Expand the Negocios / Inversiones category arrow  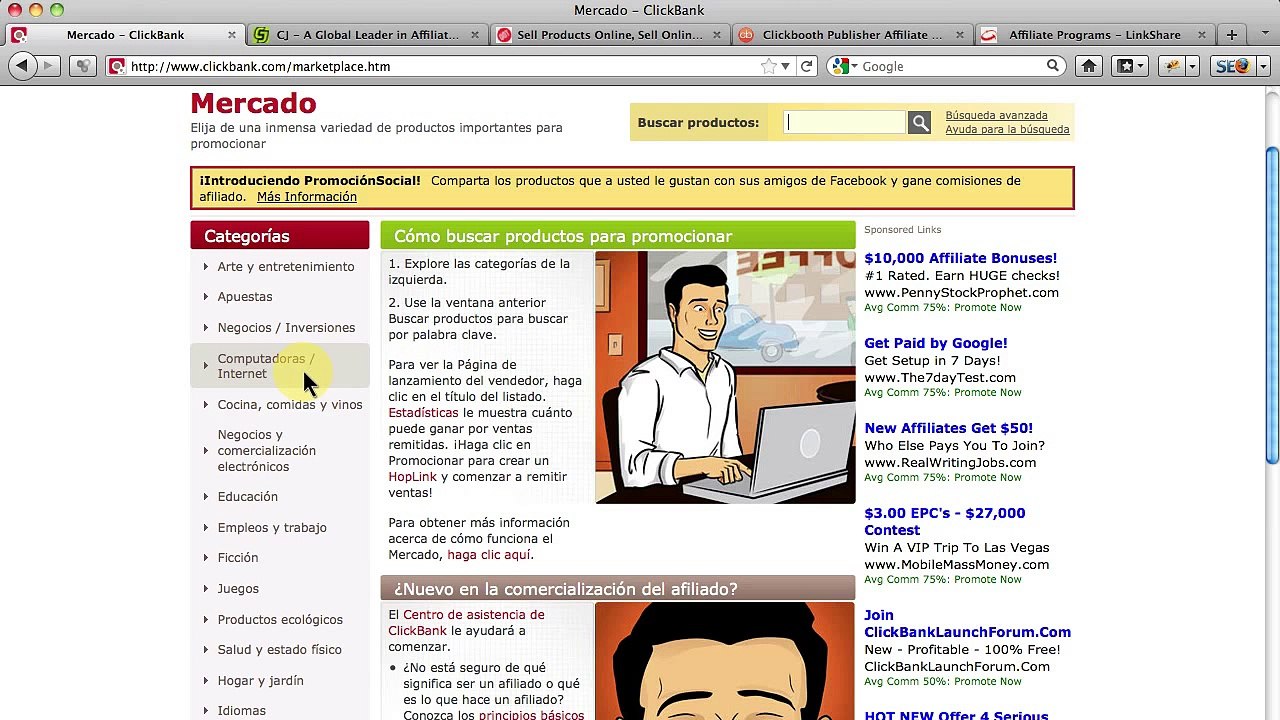pyautogui.click(x=205, y=327)
